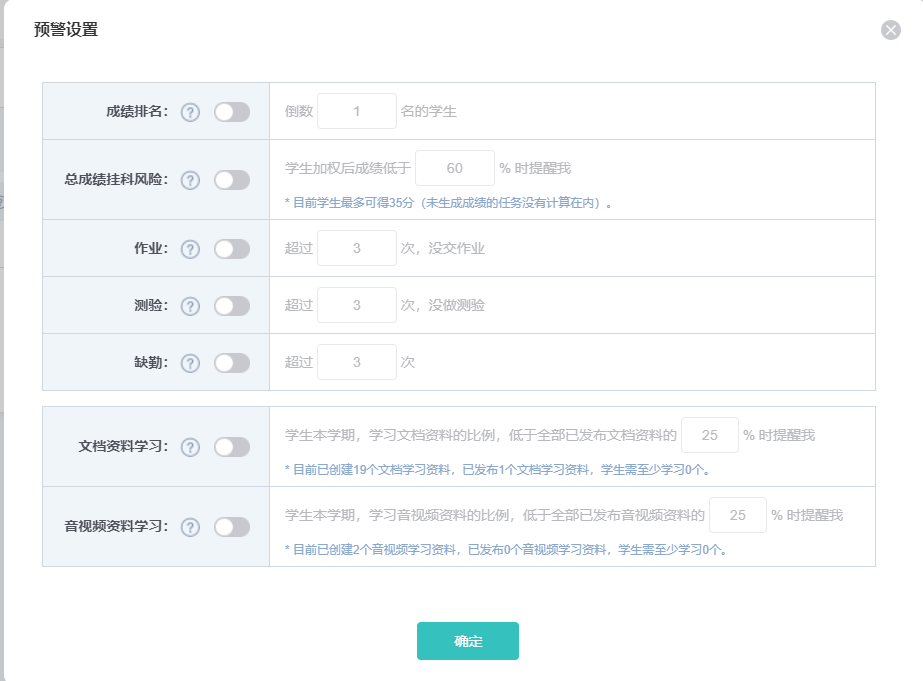Click the help icon next to 缺勤
This screenshot has width=923, height=681.
(x=190, y=363)
